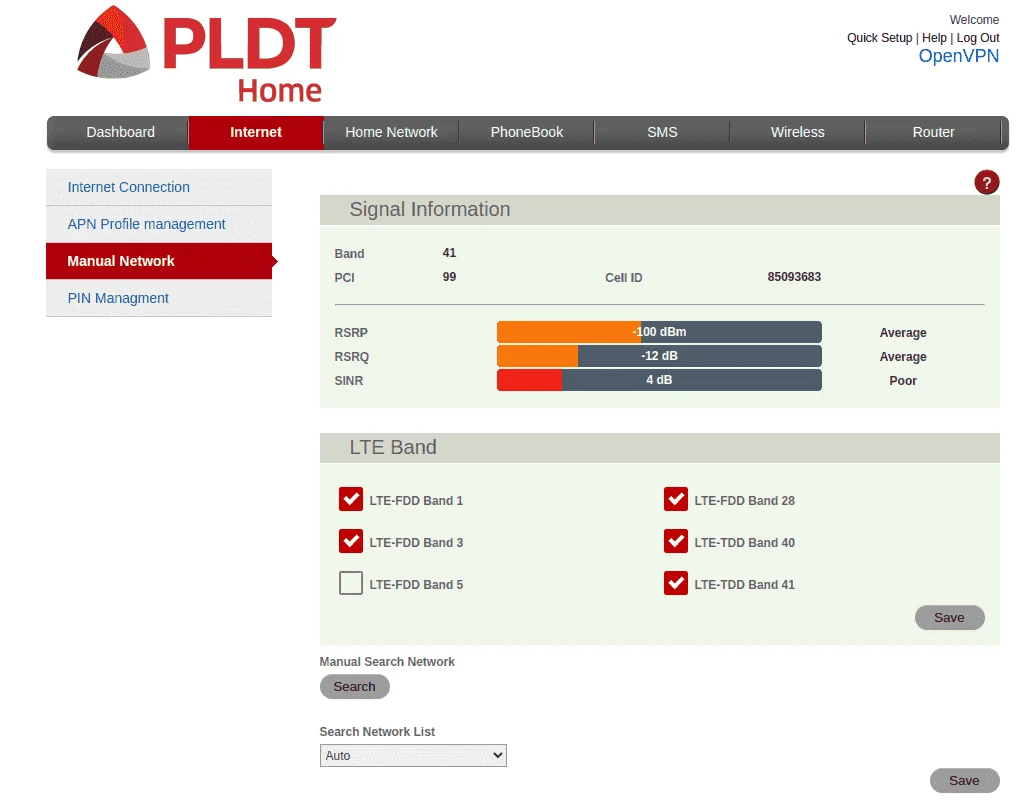The height and width of the screenshot is (802, 1022).
Task: Click the RSRQ signal bar
Action: [659, 356]
